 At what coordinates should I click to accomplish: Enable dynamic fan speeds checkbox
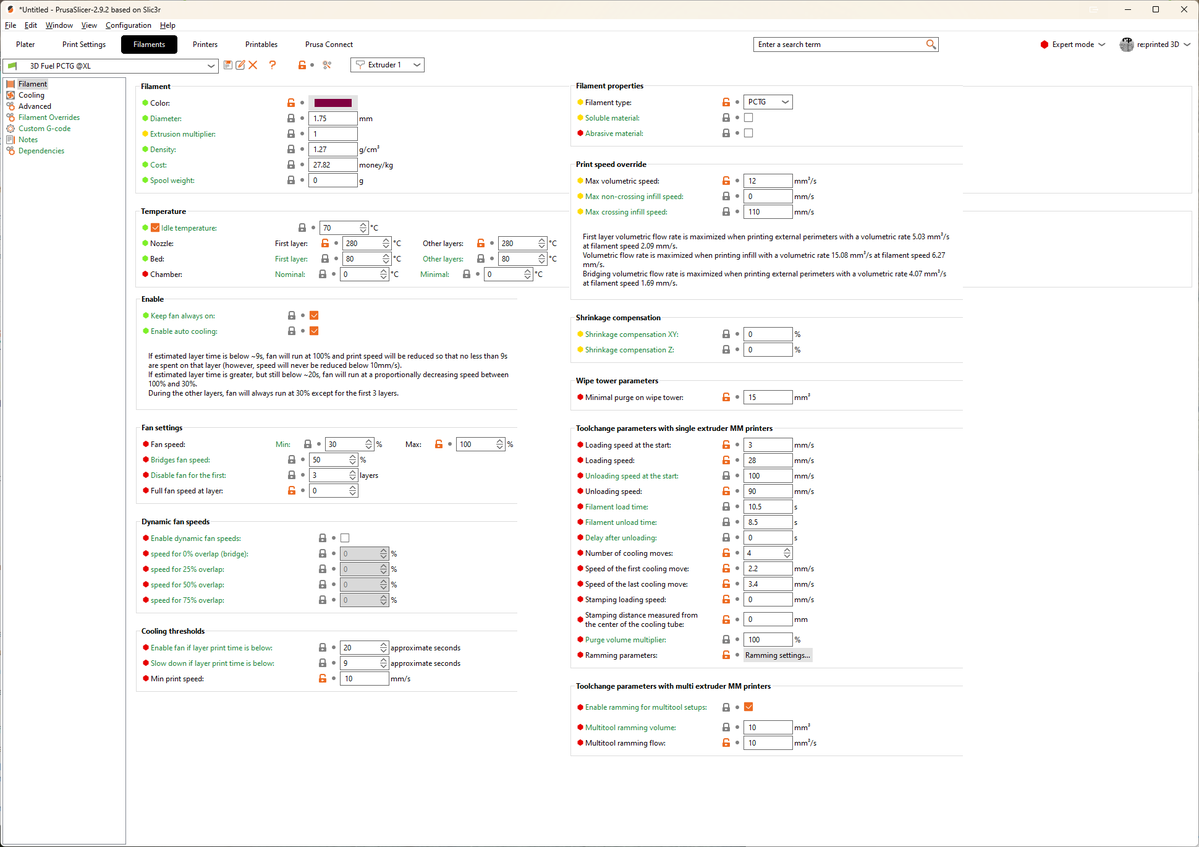(345, 538)
